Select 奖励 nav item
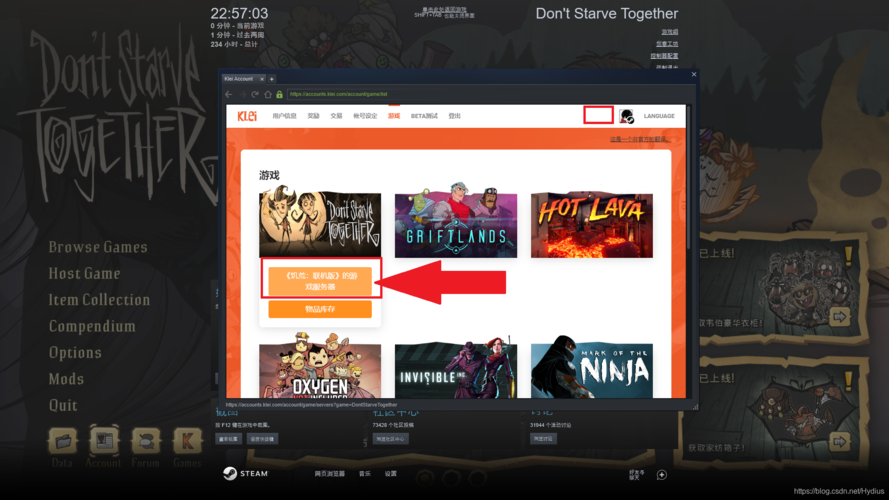889x500 pixels. (314, 116)
